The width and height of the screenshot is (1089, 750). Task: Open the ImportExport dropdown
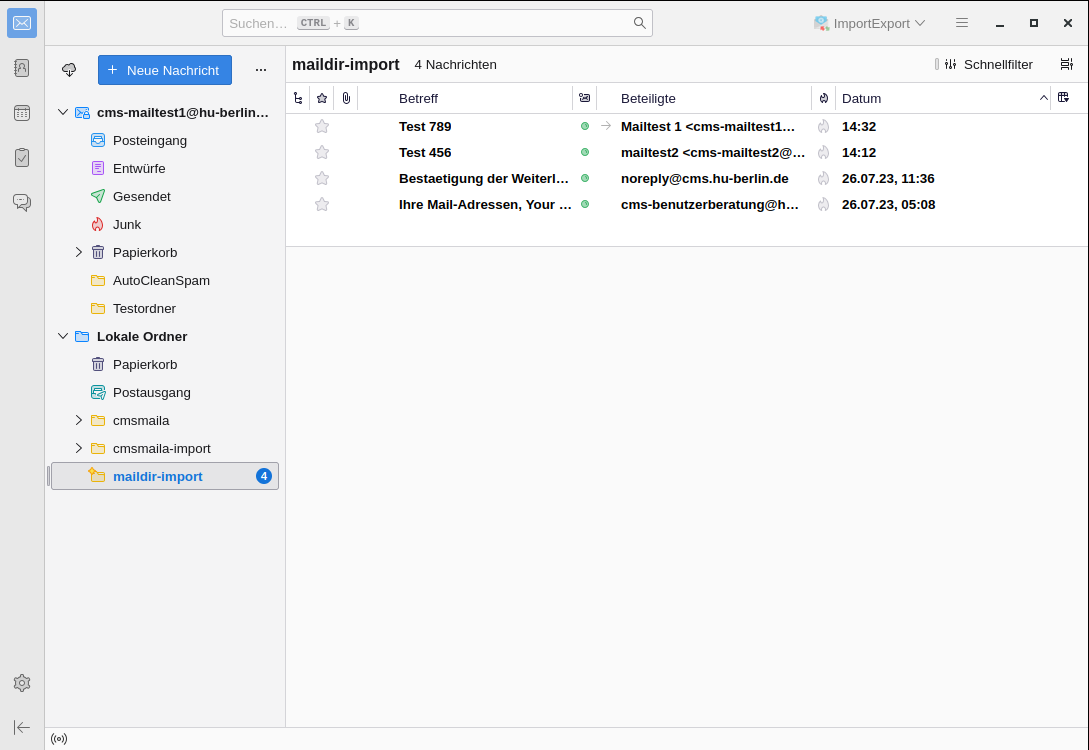(869, 23)
